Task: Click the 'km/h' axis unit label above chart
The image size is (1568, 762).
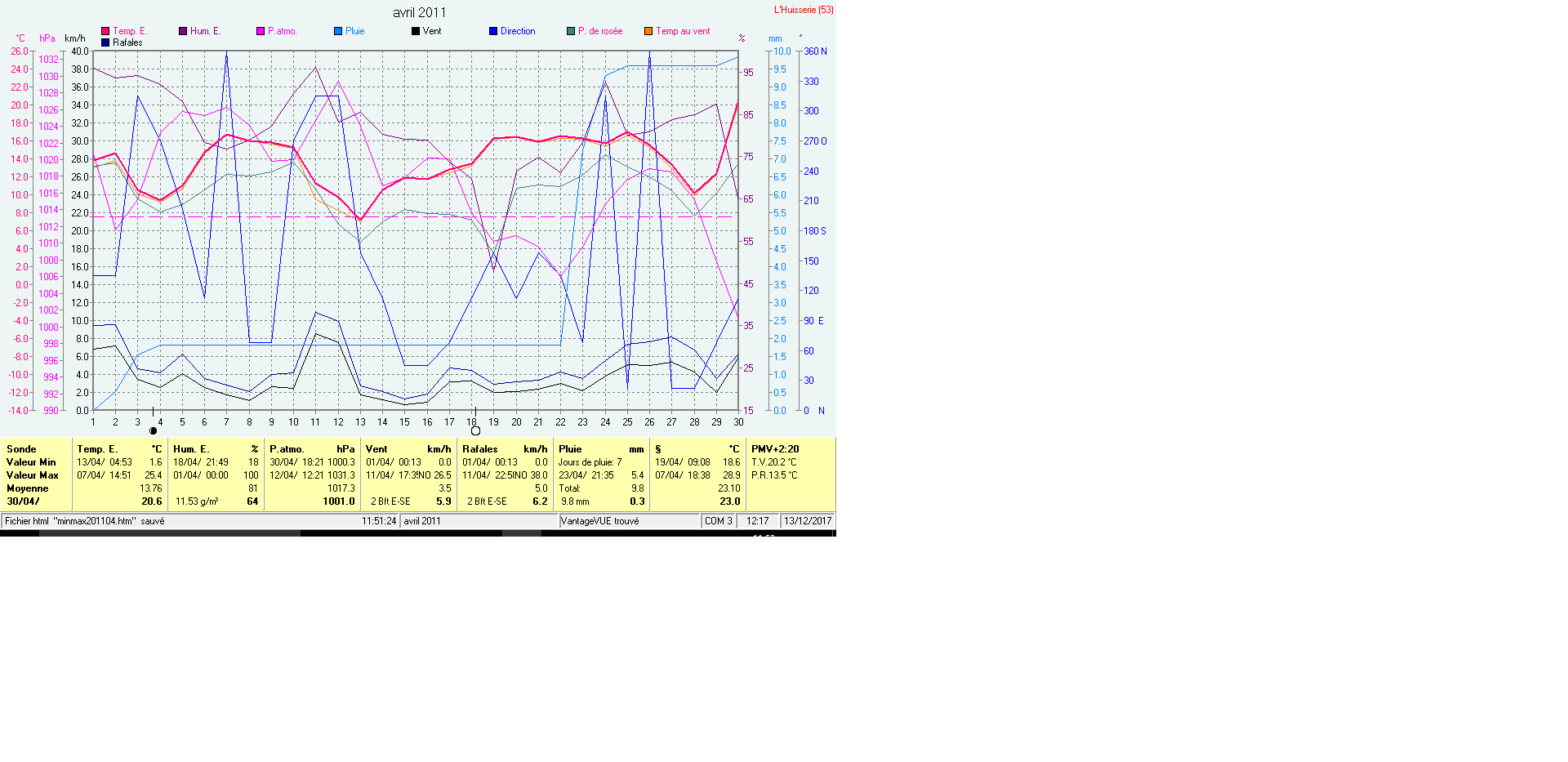Action: coord(75,38)
